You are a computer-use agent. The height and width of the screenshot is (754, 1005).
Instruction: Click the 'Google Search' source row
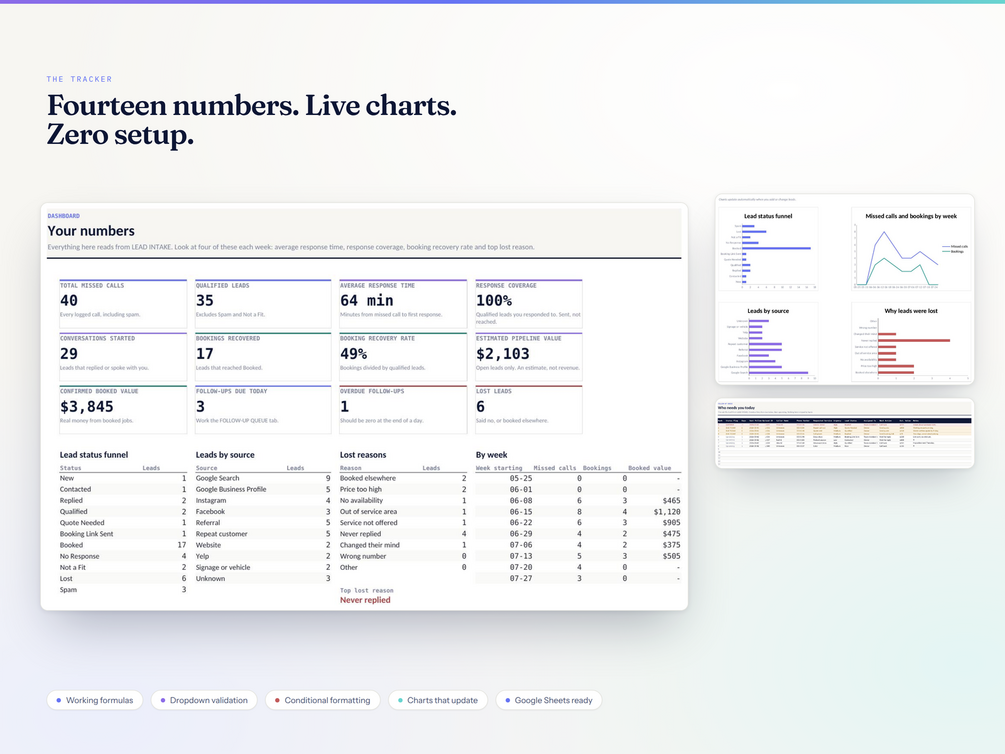coord(263,478)
